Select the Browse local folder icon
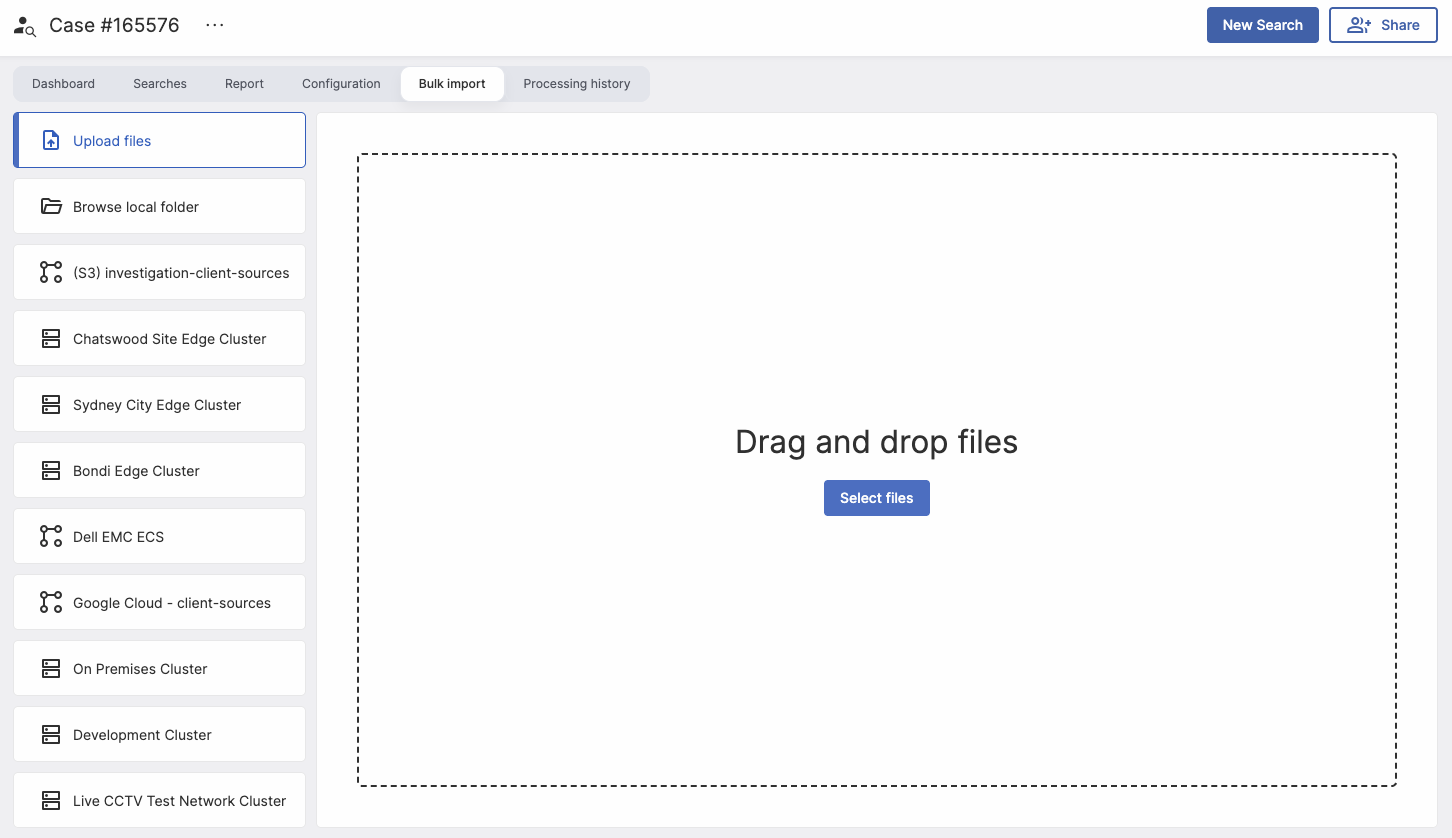Screen dimensions: 1452x838 51,206
